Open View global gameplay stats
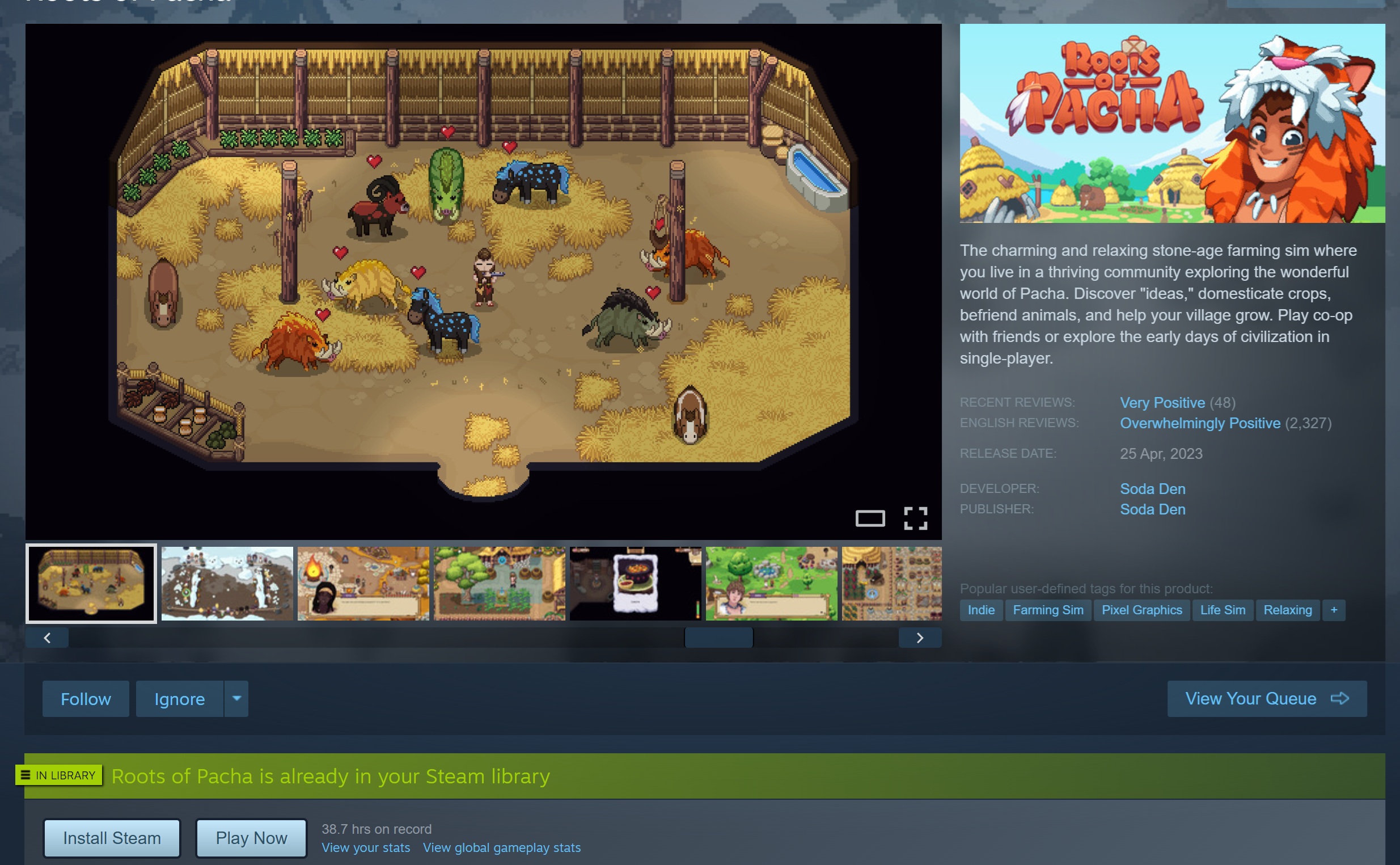The width and height of the screenshot is (1400, 865). [x=502, y=848]
